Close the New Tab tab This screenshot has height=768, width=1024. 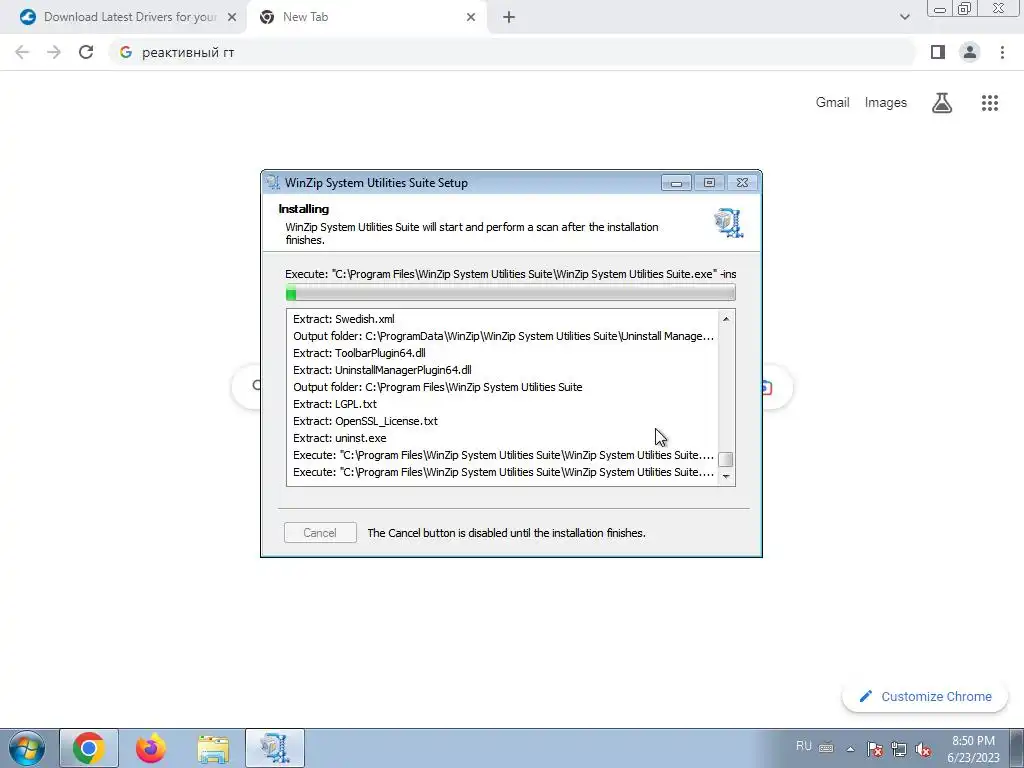click(x=471, y=18)
